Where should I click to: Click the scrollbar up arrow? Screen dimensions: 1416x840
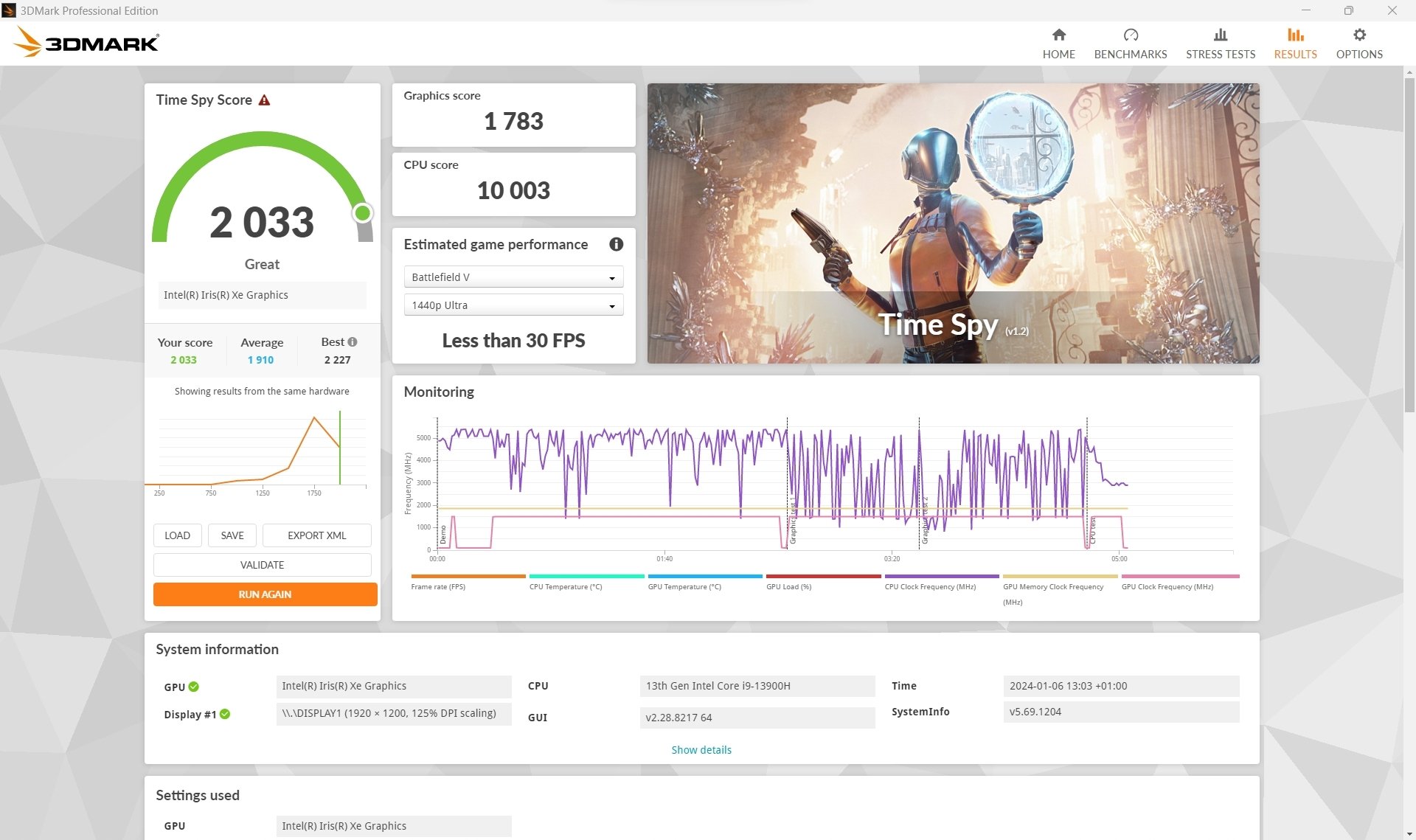(1409, 72)
